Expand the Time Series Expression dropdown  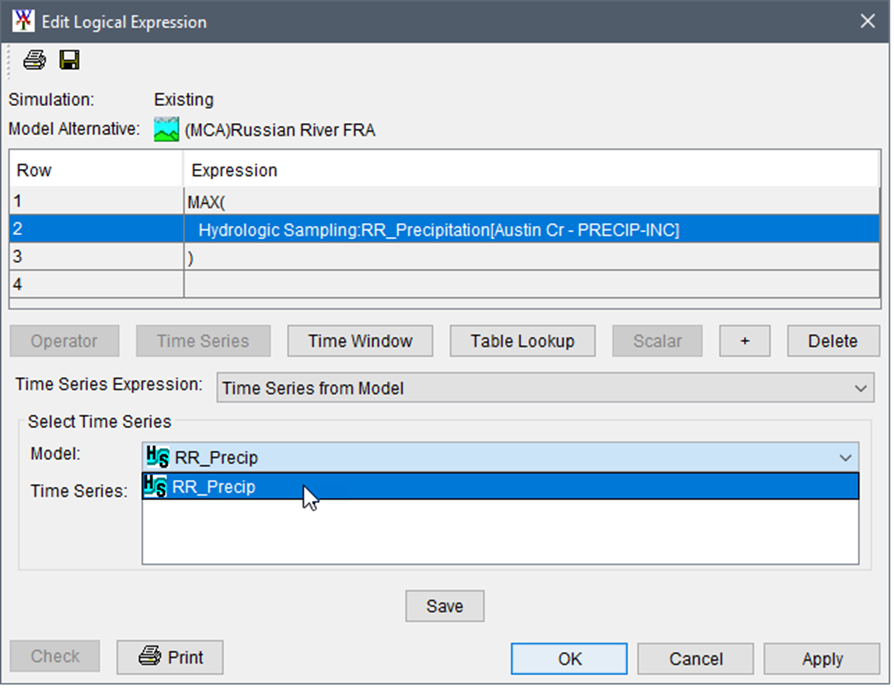coord(860,388)
